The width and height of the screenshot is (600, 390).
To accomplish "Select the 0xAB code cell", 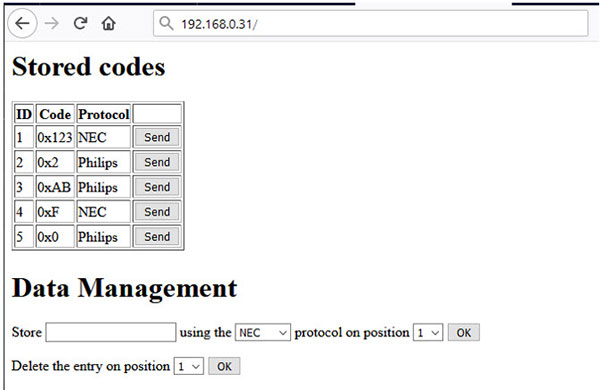I will (x=55, y=187).
